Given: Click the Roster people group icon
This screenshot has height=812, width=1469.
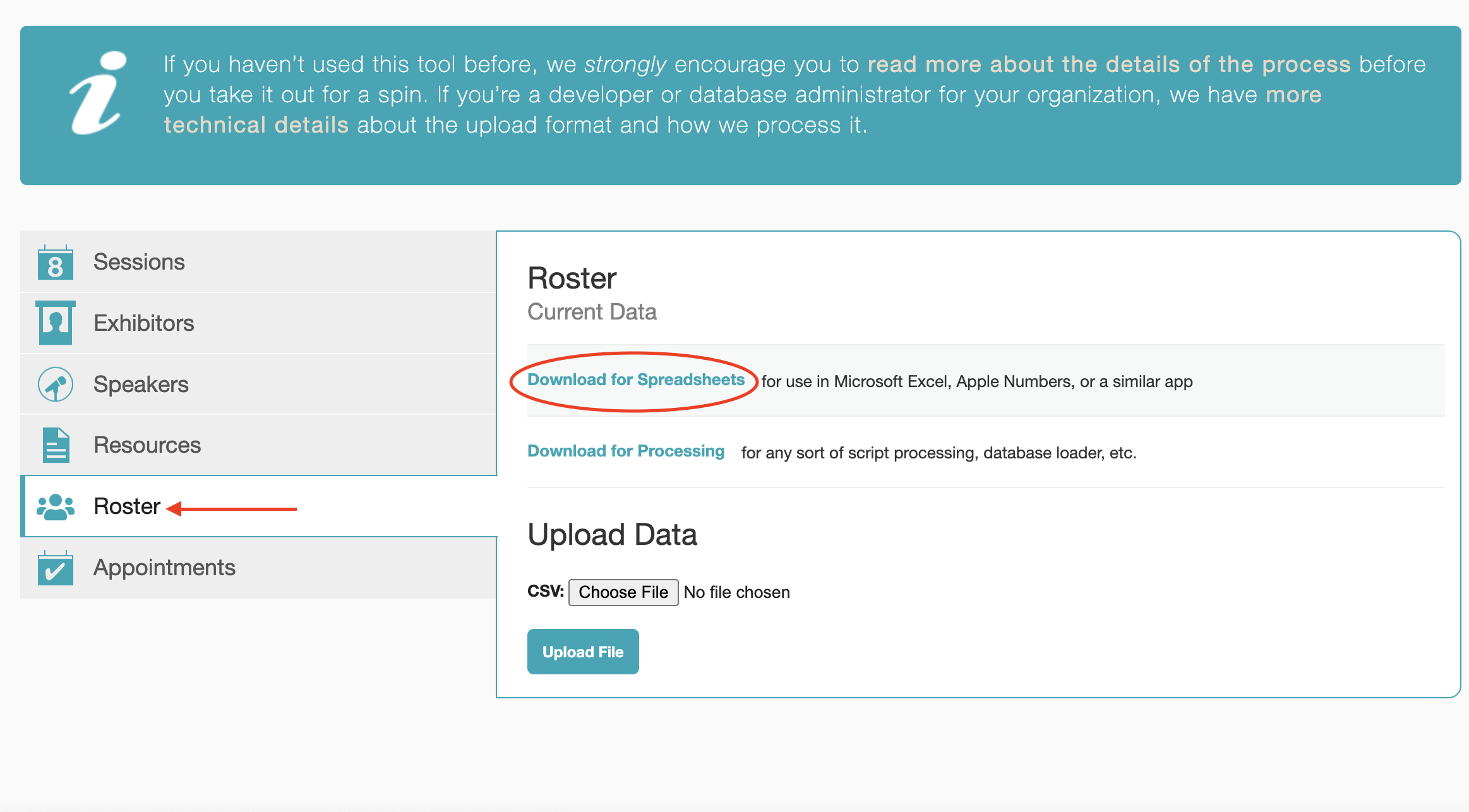Looking at the screenshot, I should coord(55,506).
